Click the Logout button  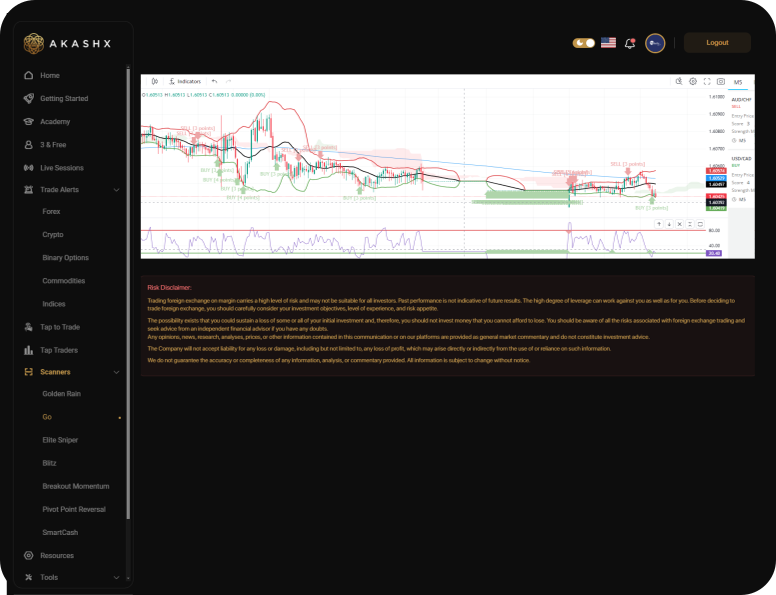[717, 43]
